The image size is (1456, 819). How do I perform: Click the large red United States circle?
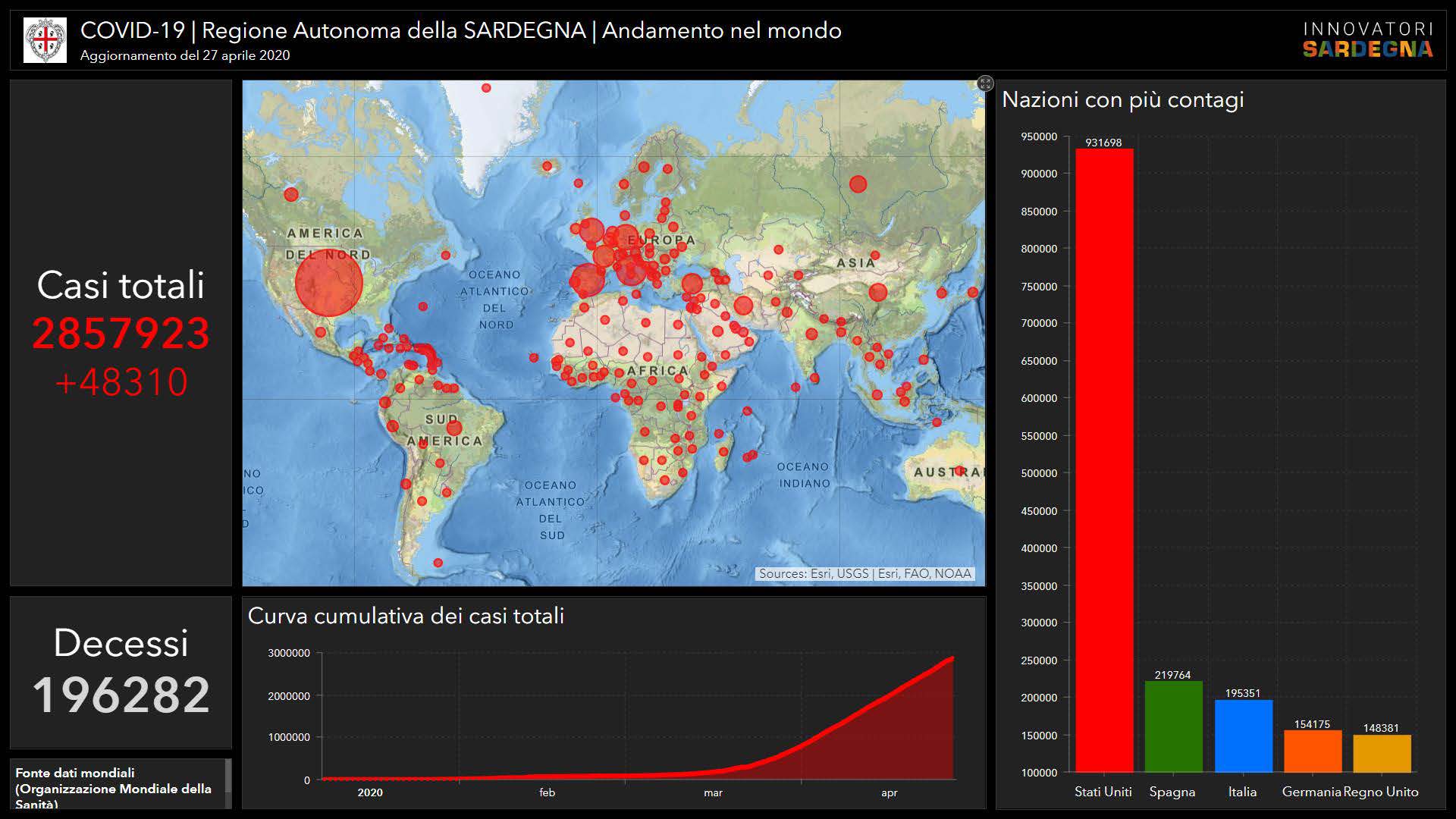pyautogui.click(x=328, y=282)
